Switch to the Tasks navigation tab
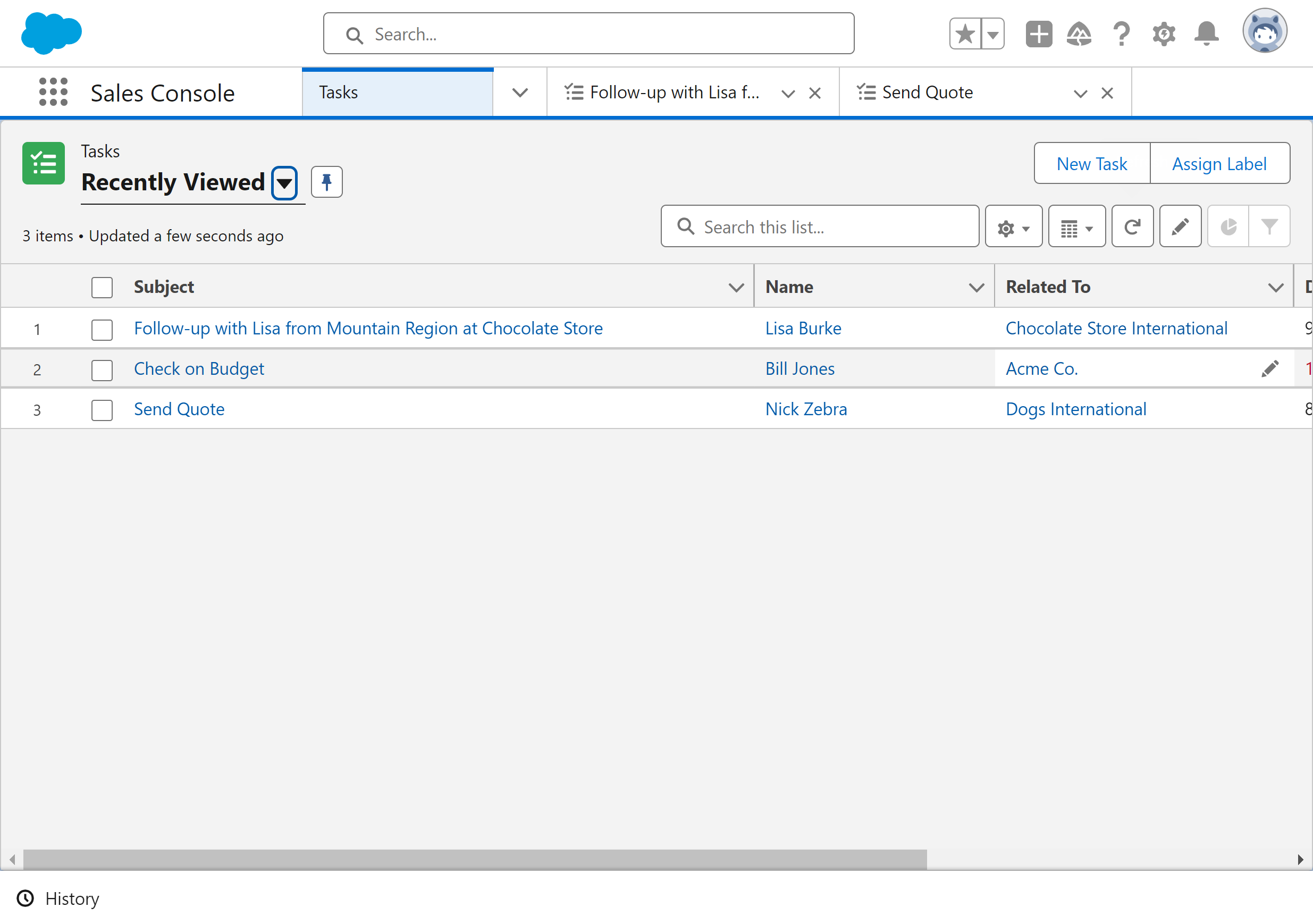 [x=397, y=93]
